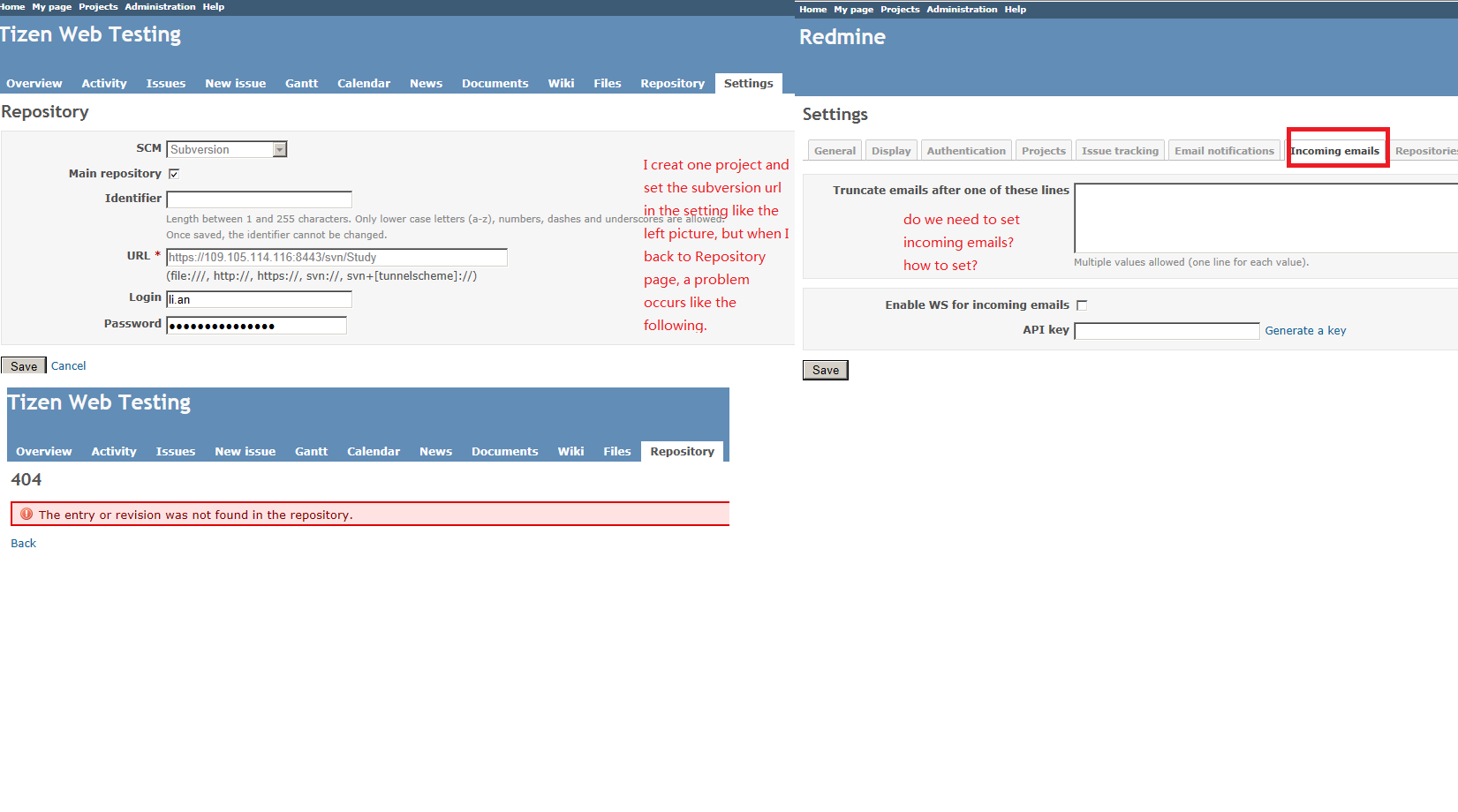Save the incoming emails settings
Screen dimensions: 1458x812
click(x=826, y=370)
